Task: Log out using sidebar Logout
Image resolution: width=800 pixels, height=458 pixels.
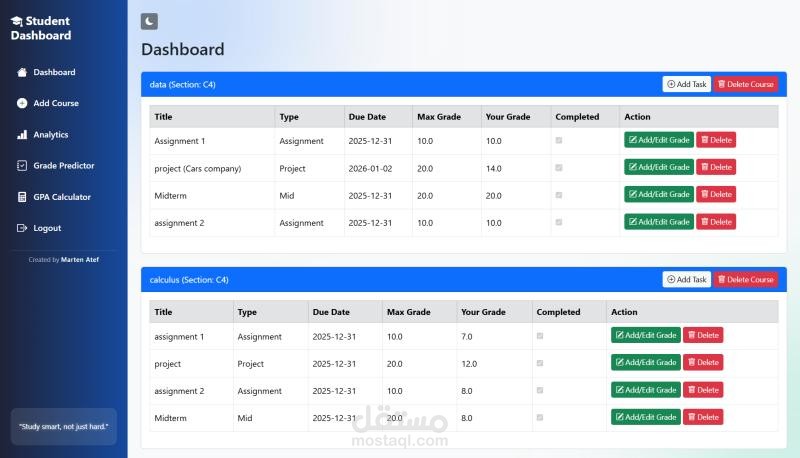Action: 47,228
